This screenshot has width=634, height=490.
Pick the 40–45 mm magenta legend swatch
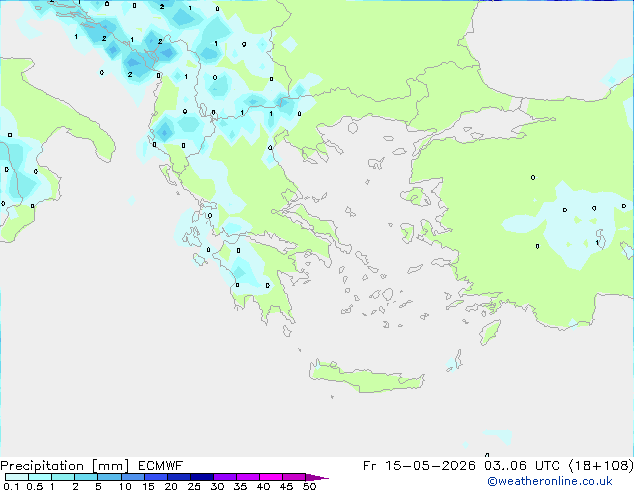(271, 477)
